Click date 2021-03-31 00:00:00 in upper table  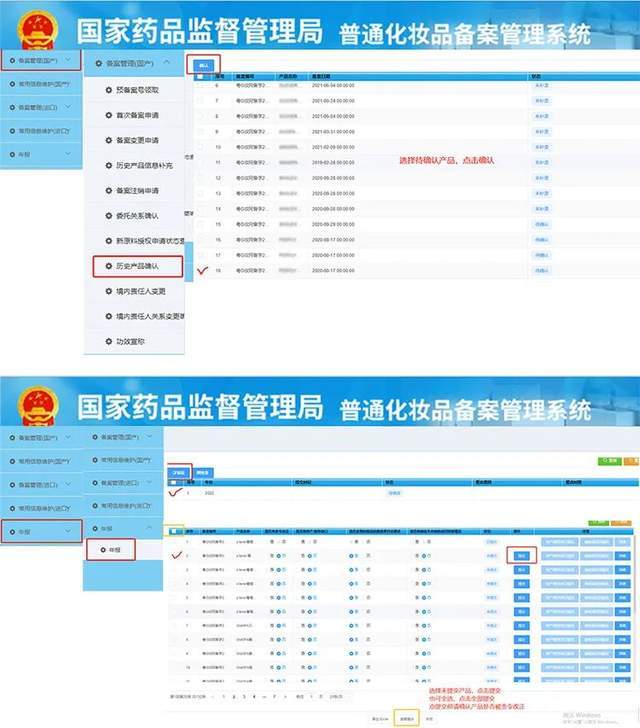click(x=333, y=132)
